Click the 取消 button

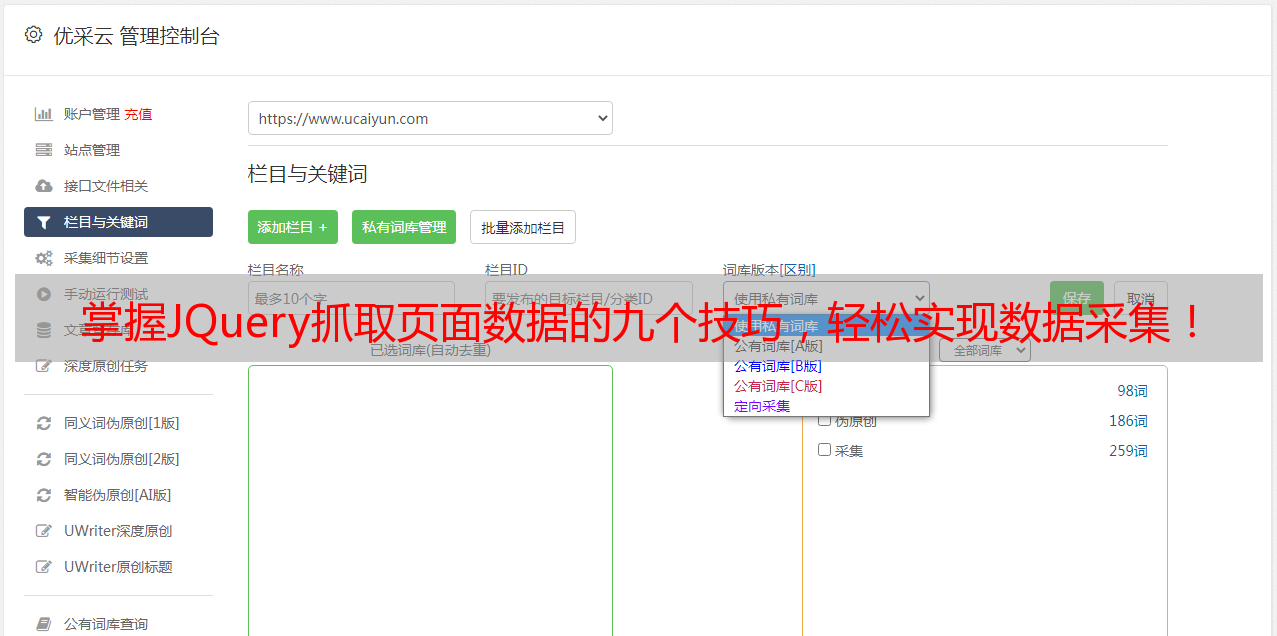(x=1141, y=298)
